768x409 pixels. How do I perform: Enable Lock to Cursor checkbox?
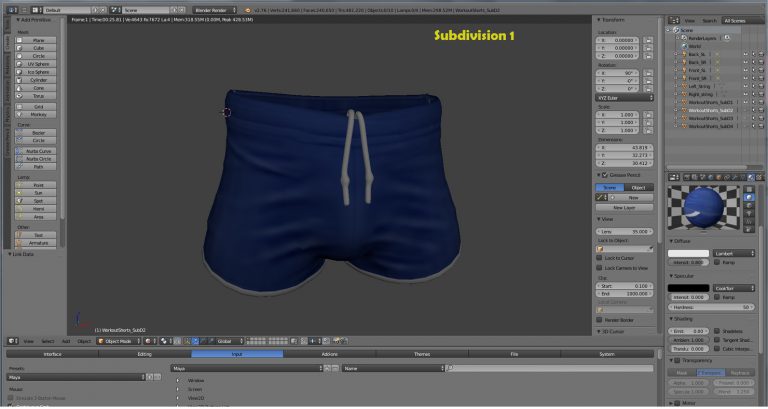pos(599,258)
